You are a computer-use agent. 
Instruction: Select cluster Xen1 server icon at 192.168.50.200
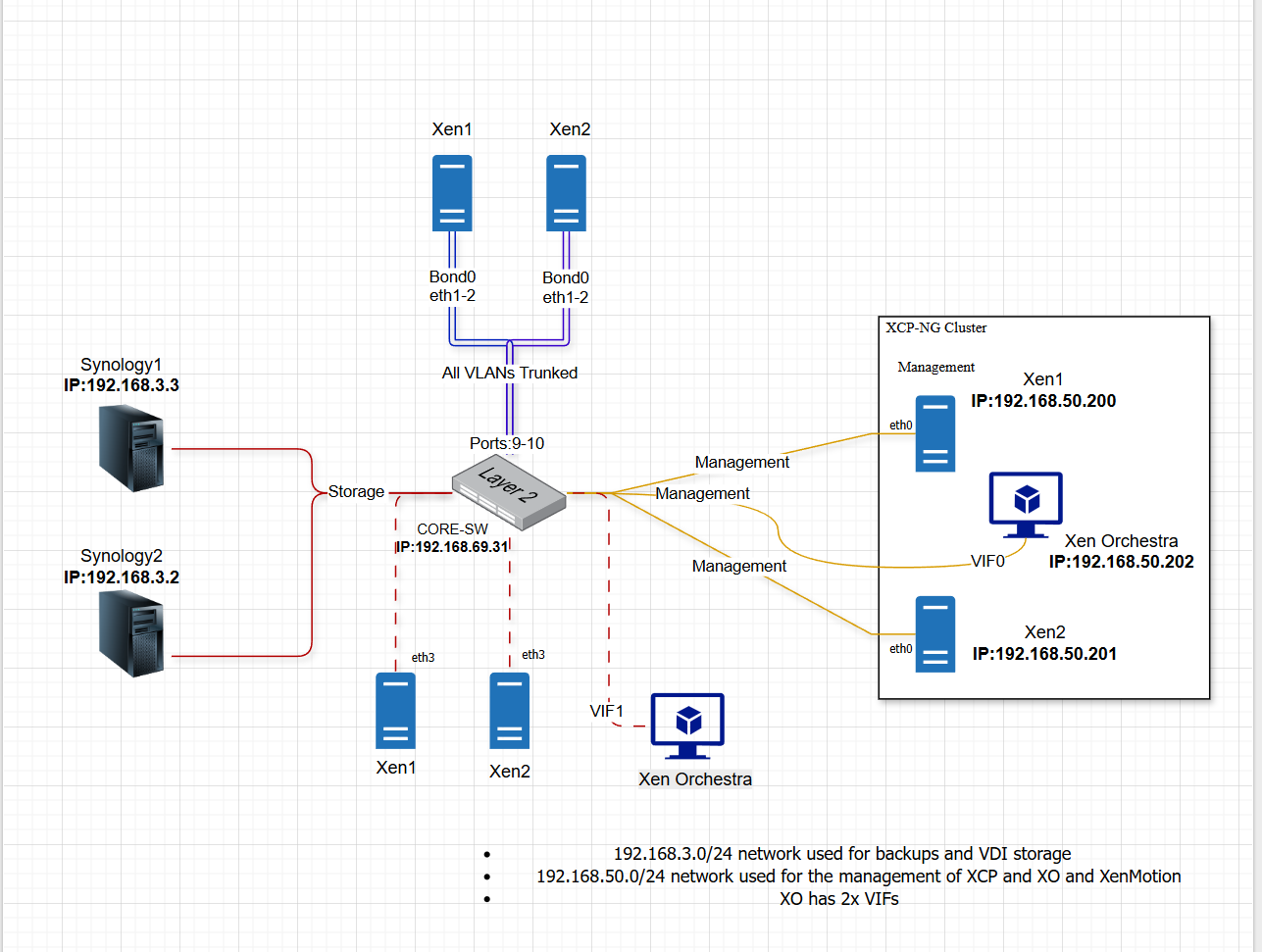(x=935, y=433)
